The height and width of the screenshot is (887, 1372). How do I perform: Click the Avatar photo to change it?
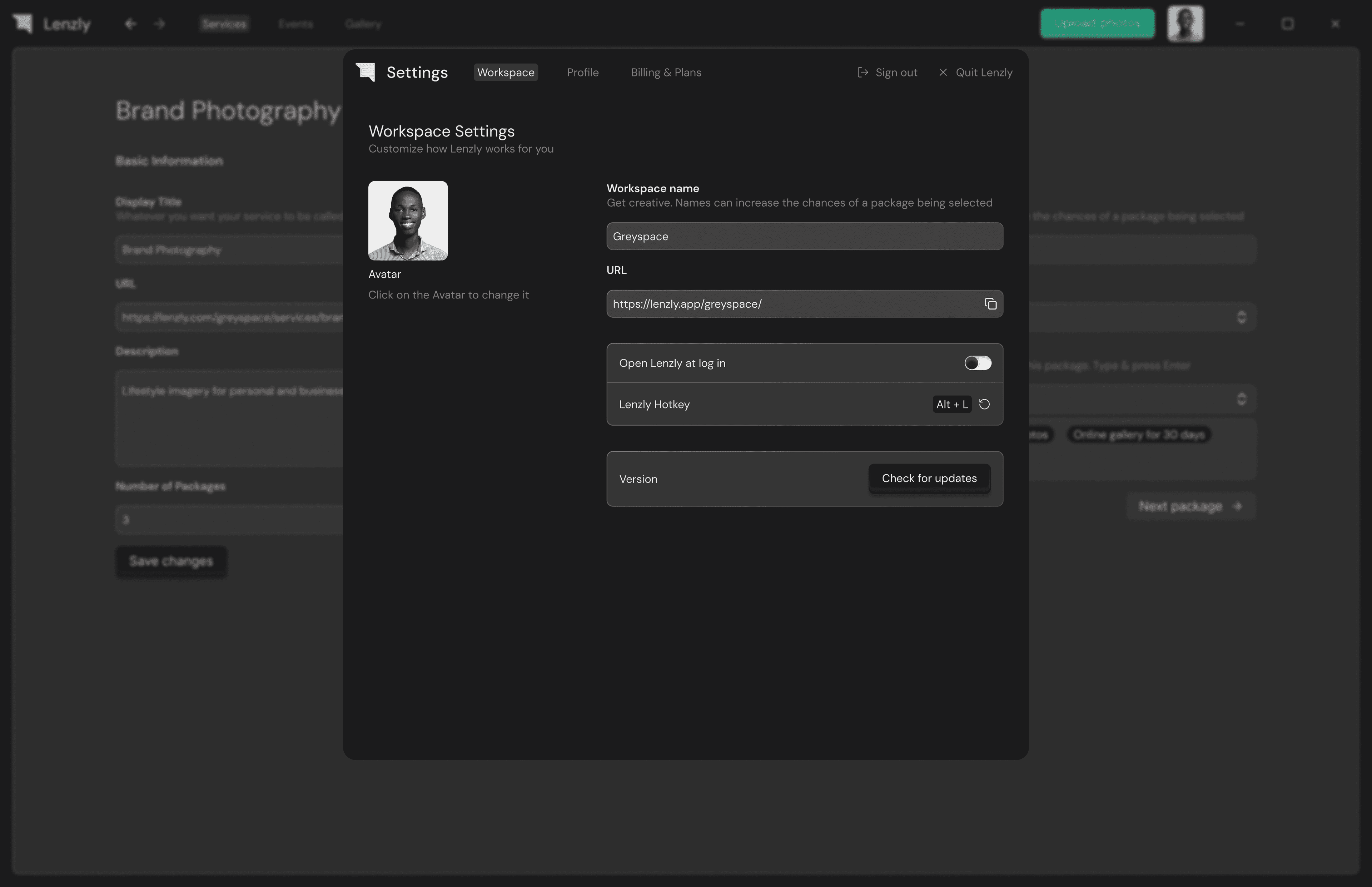(408, 220)
